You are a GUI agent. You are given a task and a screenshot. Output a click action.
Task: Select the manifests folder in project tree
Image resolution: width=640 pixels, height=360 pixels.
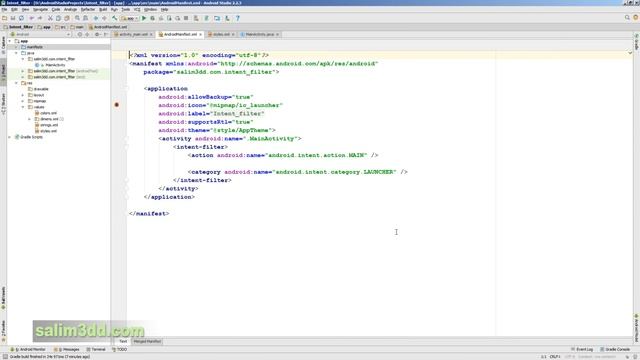(35, 47)
